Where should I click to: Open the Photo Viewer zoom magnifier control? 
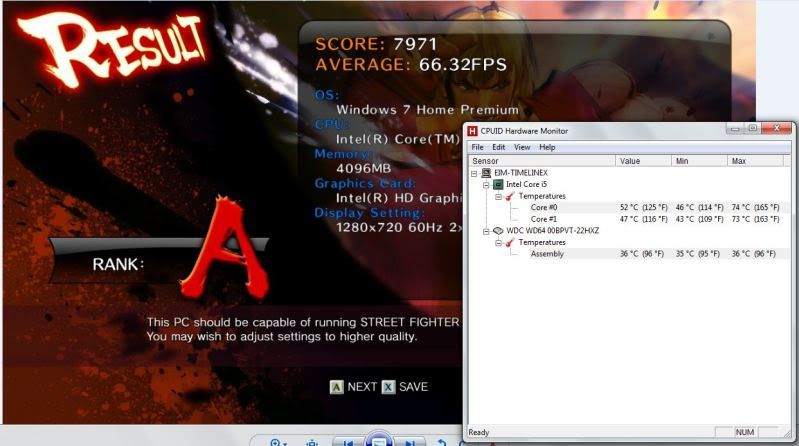(x=276, y=442)
